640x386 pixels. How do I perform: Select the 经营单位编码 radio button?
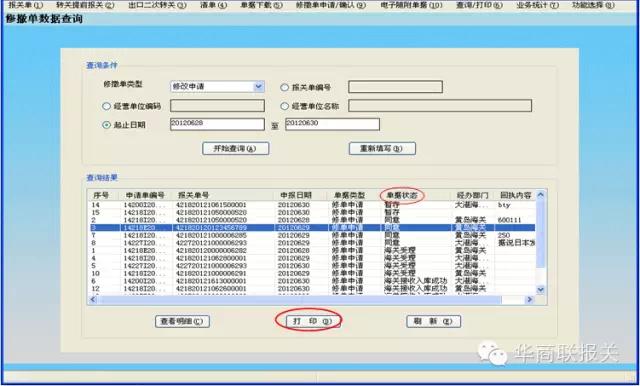click(106, 106)
